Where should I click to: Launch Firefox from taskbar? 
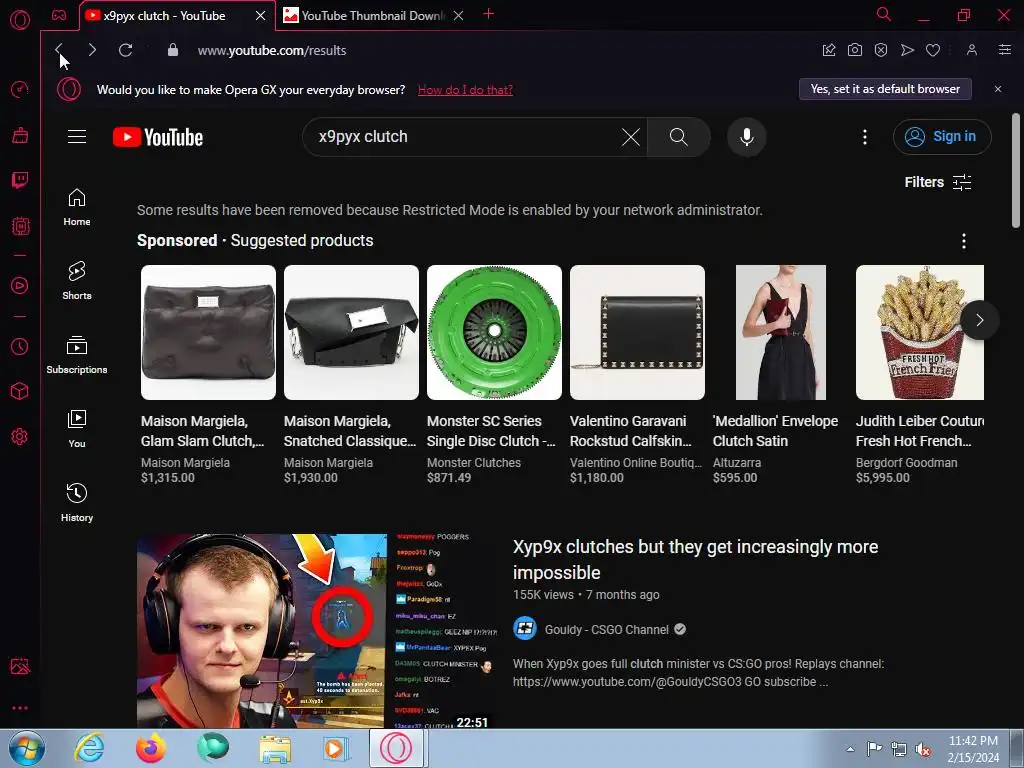(151, 748)
